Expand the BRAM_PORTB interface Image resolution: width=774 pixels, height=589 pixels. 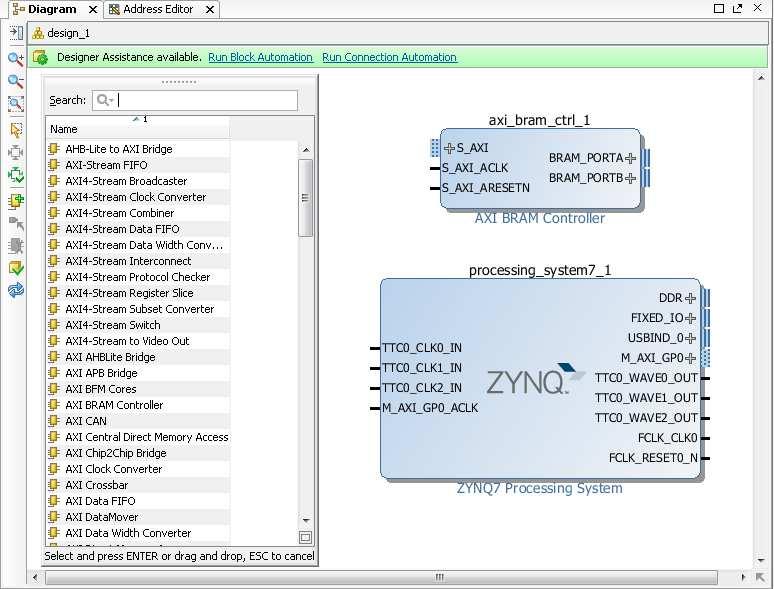630,178
